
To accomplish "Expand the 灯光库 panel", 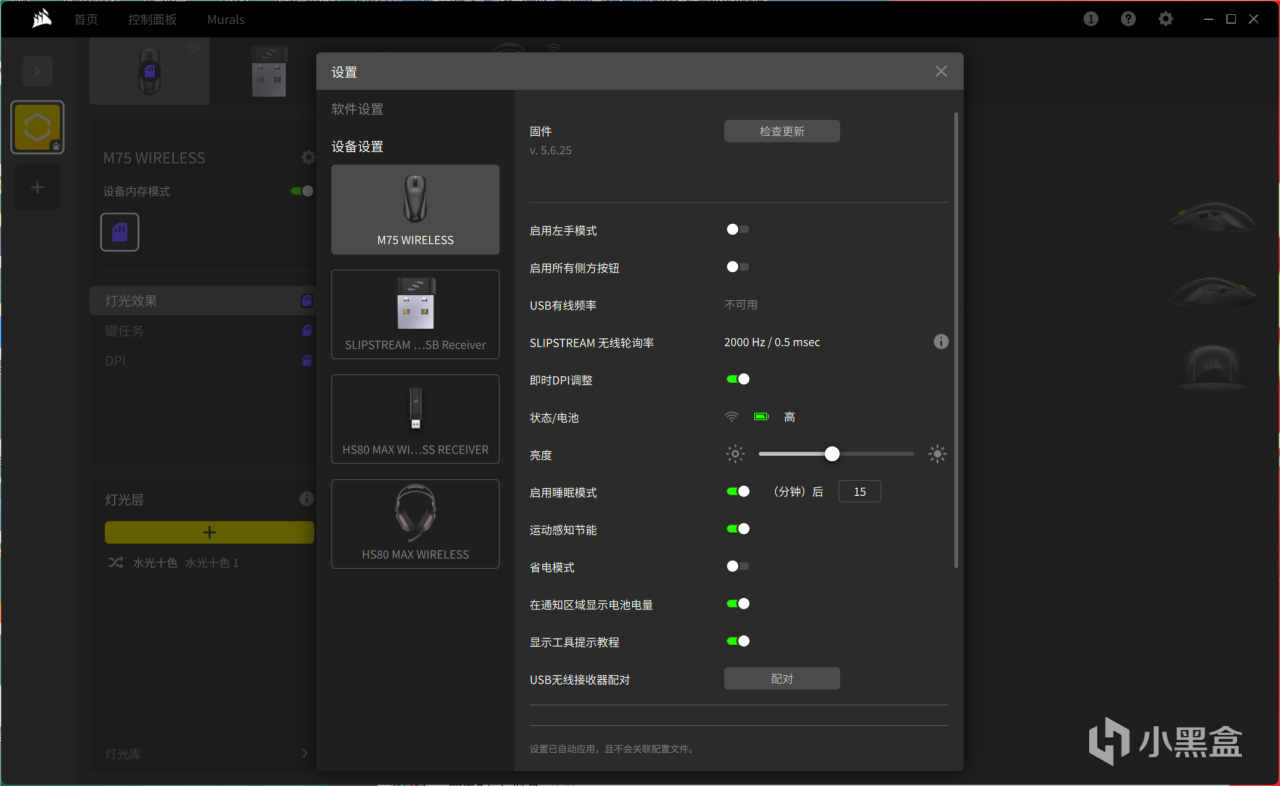I will pyautogui.click(x=305, y=753).
